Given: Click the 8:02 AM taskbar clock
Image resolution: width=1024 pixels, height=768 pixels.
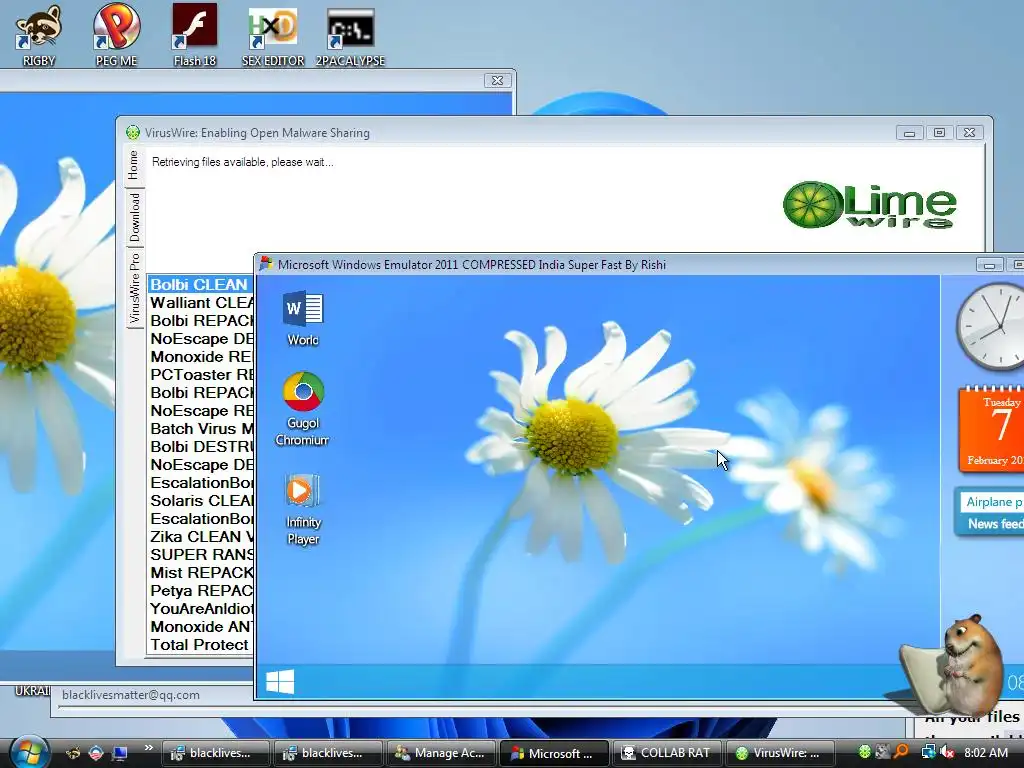Looking at the screenshot, I should [985, 752].
